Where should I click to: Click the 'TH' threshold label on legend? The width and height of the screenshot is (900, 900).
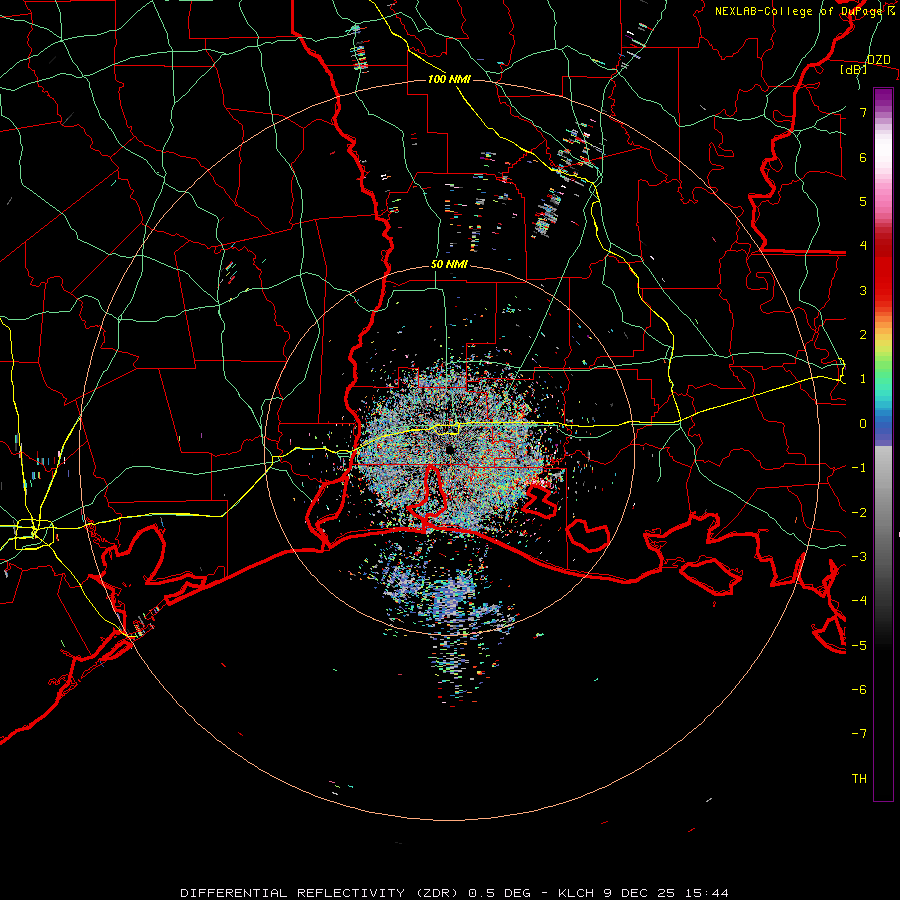pyautogui.click(x=859, y=779)
